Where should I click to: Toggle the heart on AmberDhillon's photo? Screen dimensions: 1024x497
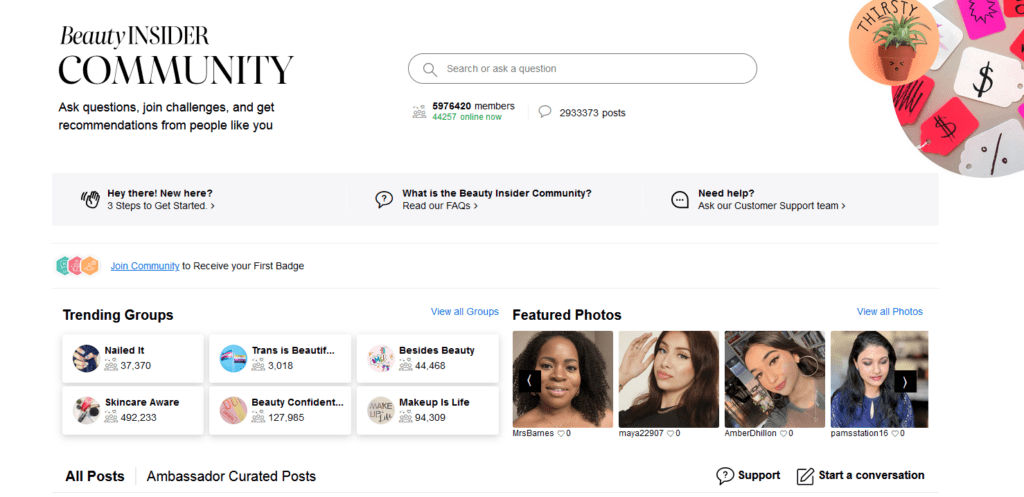(783, 434)
